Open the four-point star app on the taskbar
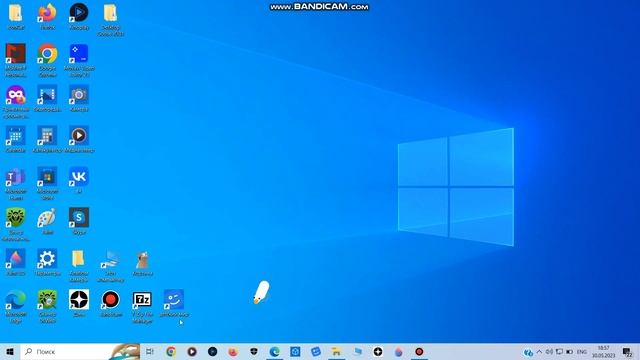The height and width of the screenshot is (360, 640). 378,351
